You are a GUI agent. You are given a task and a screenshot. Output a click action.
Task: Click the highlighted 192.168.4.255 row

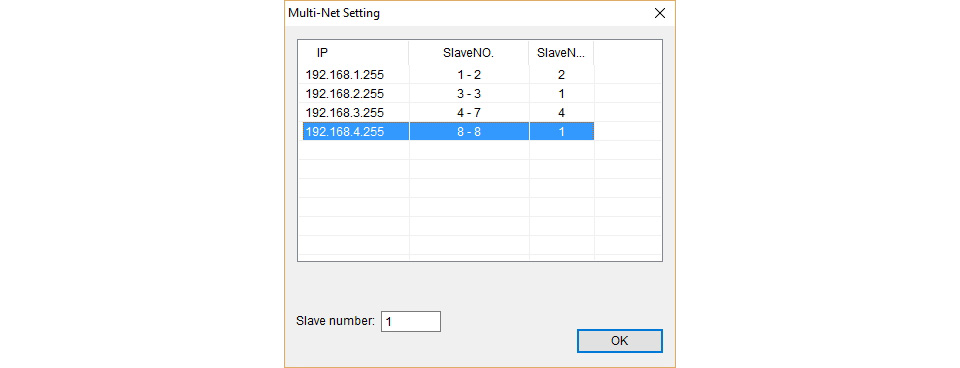(x=448, y=131)
